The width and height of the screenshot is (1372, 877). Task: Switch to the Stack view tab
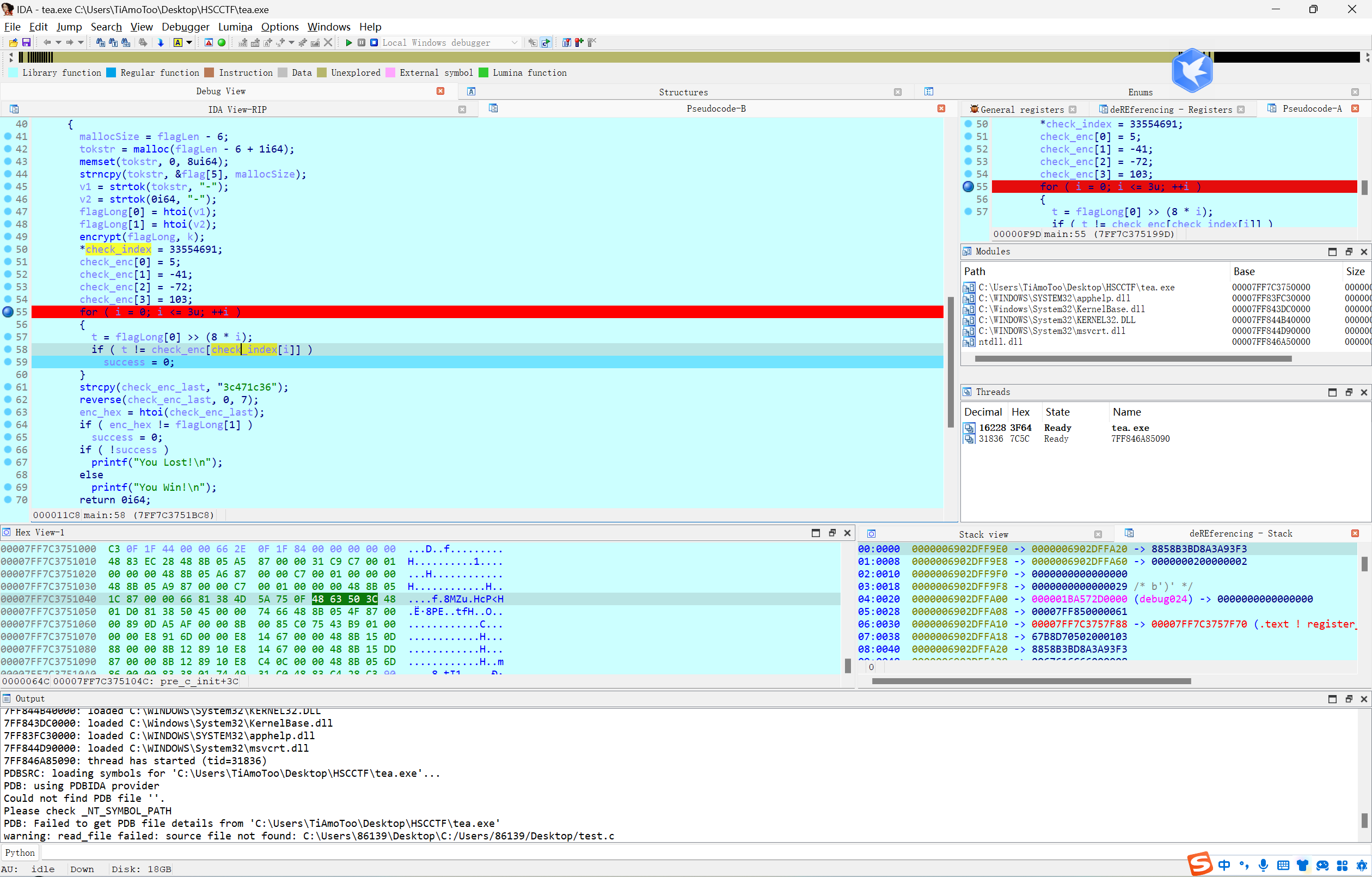[x=983, y=534]
